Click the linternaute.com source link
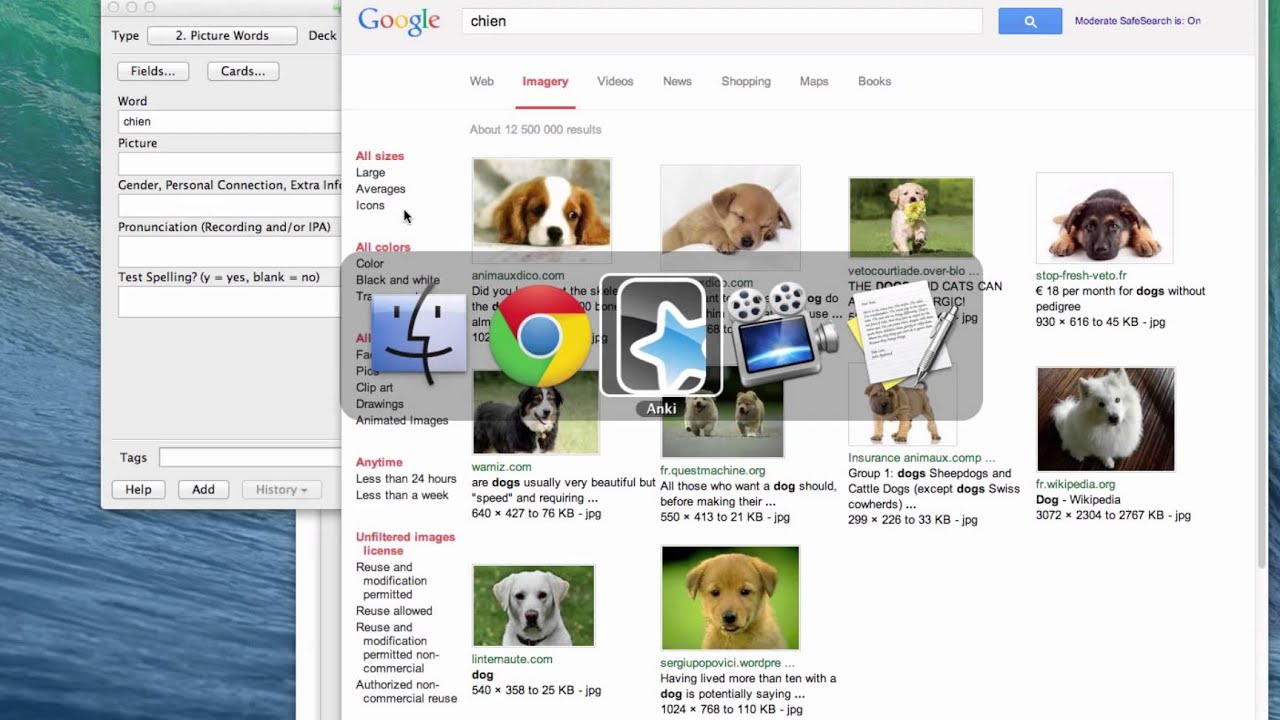 (512, 659)
